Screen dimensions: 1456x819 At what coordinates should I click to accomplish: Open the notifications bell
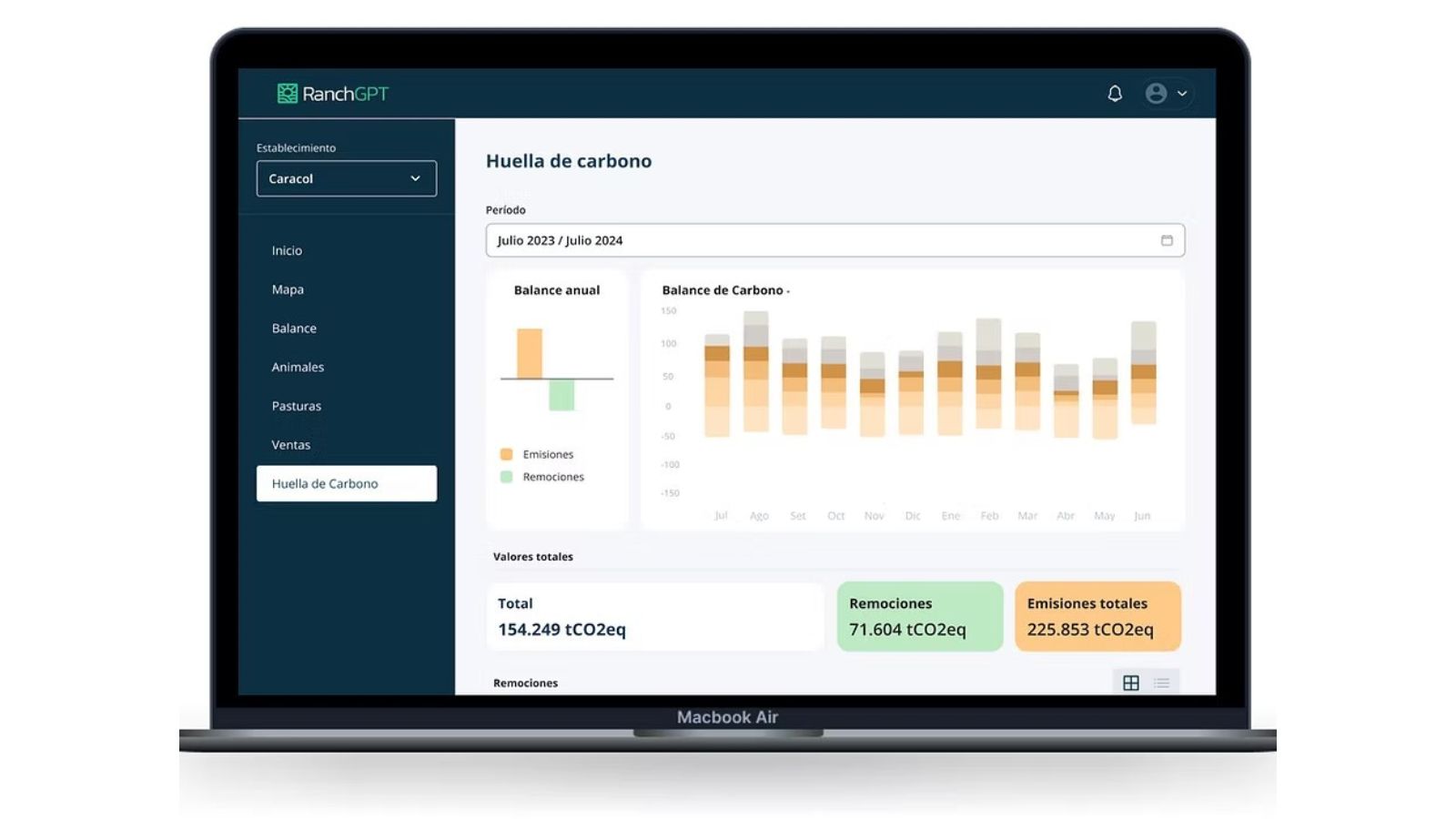click(1114, 94)
